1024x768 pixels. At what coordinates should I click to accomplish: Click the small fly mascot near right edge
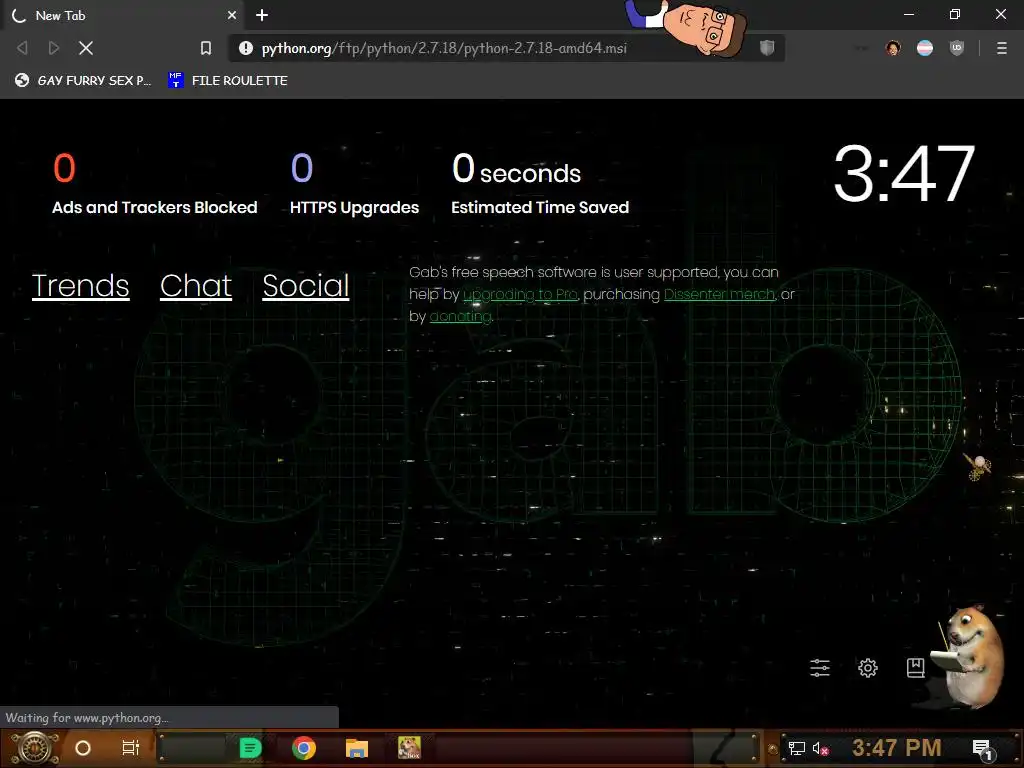point(977,466)
